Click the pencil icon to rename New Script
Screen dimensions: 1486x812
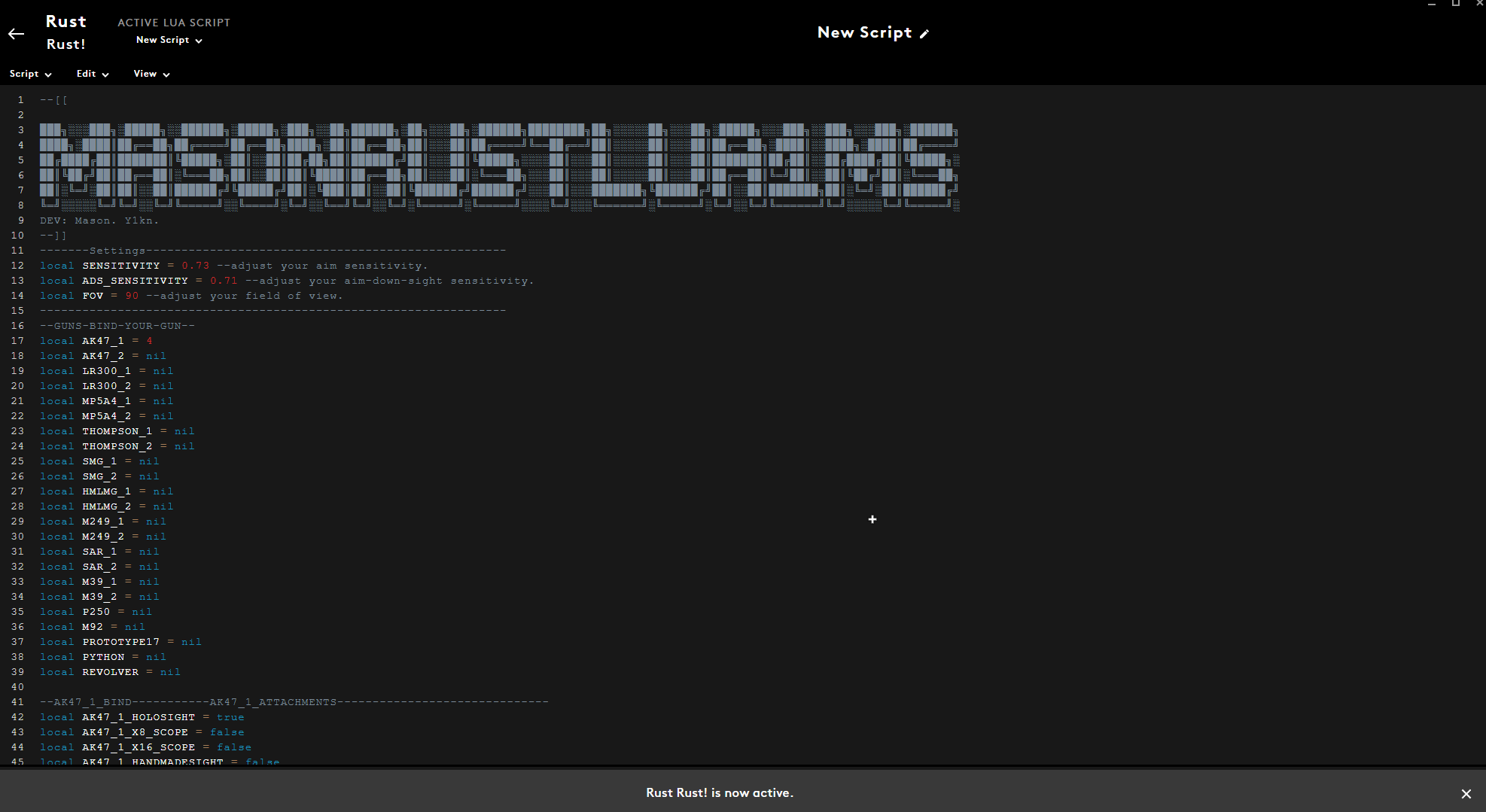[925, 33]
